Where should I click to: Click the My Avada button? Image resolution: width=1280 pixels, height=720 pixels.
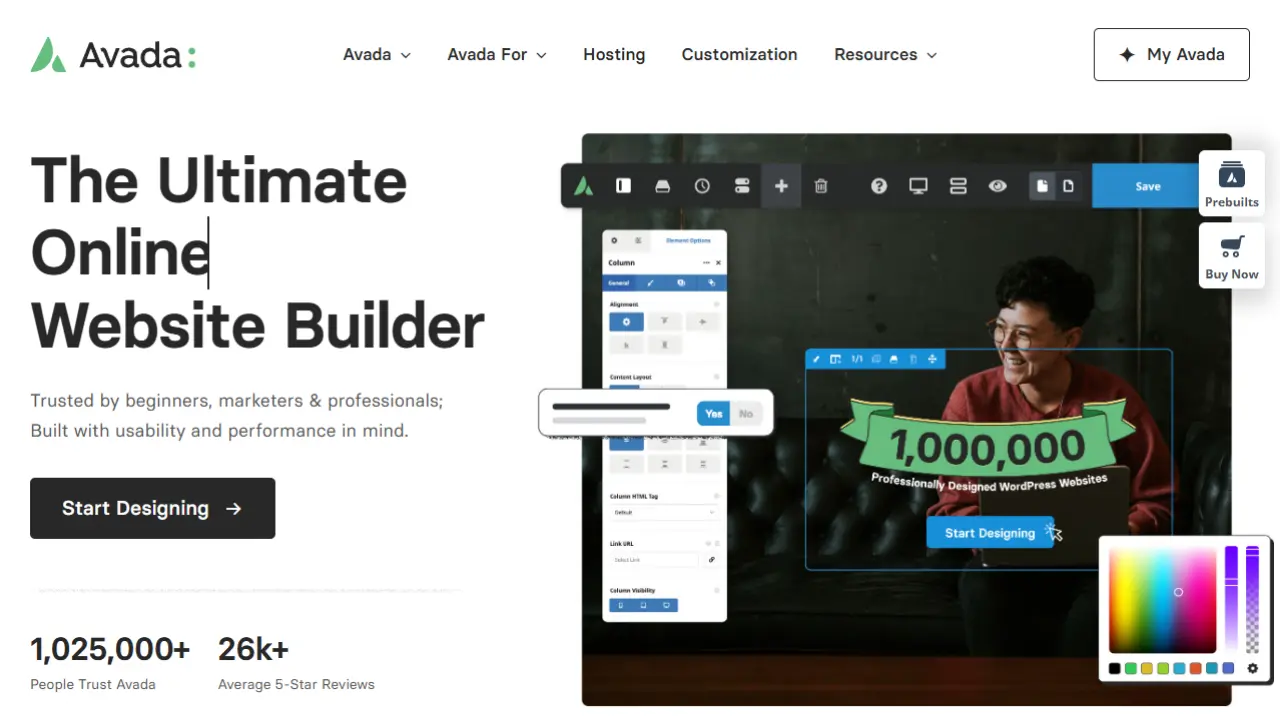point(1171,55)
